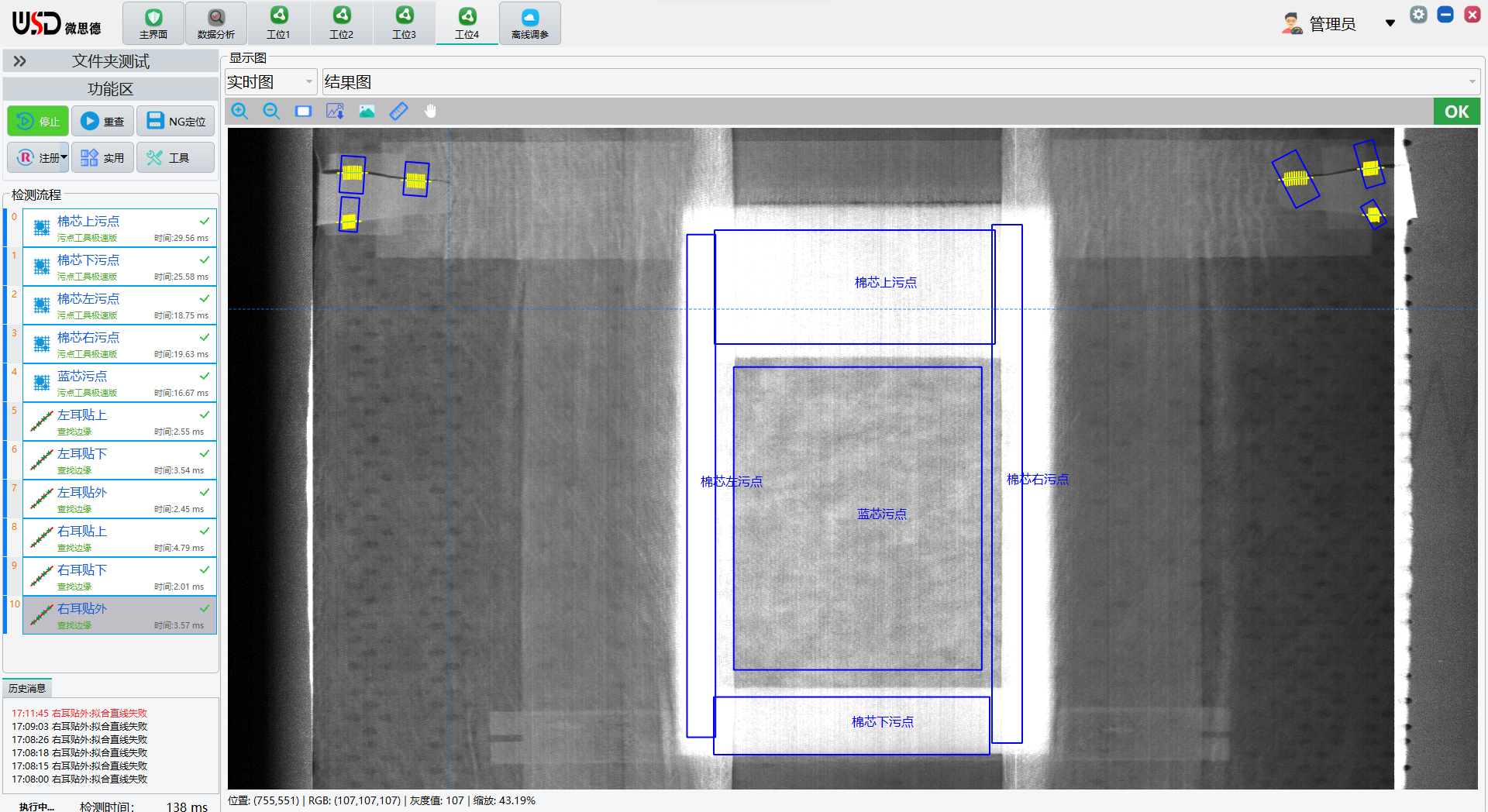Click the 停止 stop button
The width and height of the screenshot is (1488, 812).
click(38, 122)
